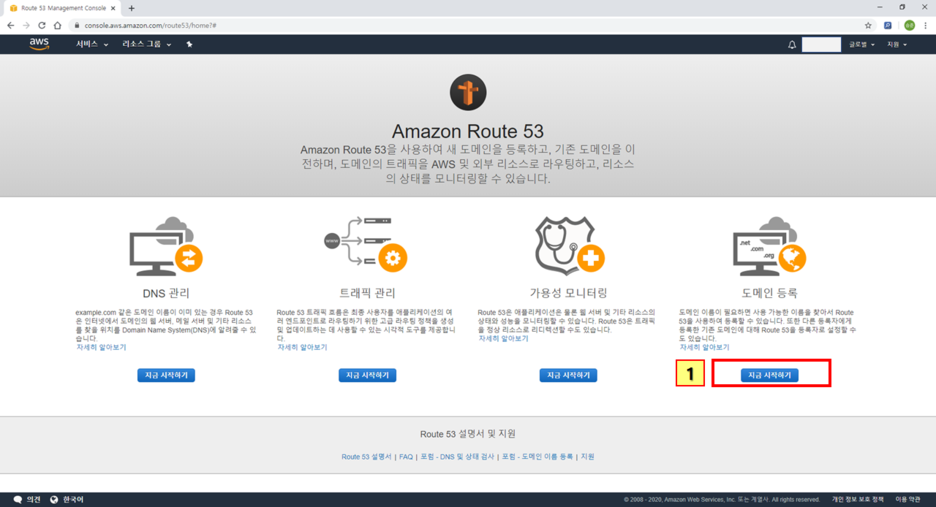
Task: Open a new browser tab
Action: pyautogui.click(x=131, y=8)
